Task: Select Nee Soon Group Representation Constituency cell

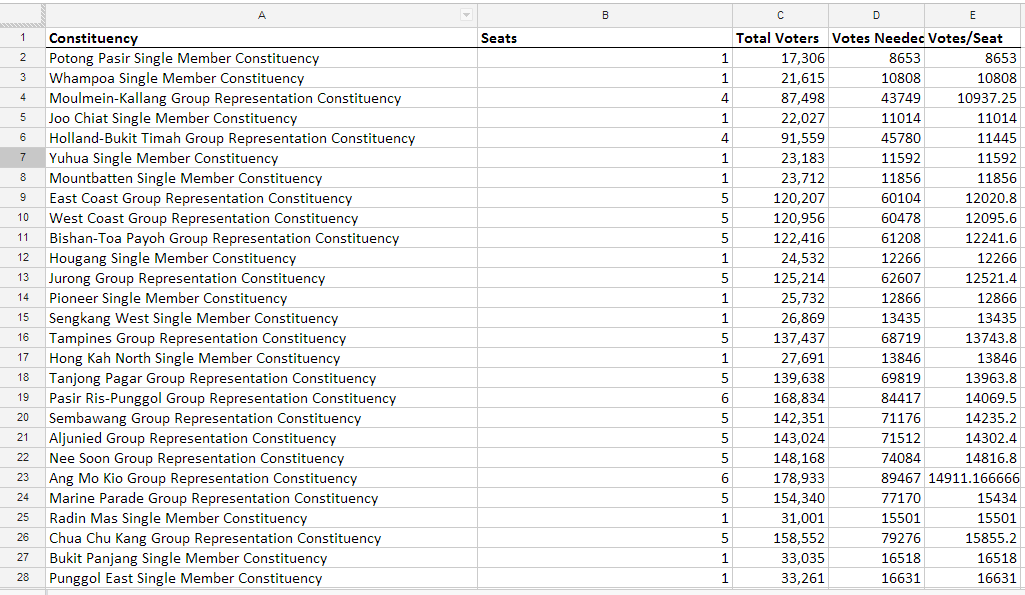Action: click(261, 458)
